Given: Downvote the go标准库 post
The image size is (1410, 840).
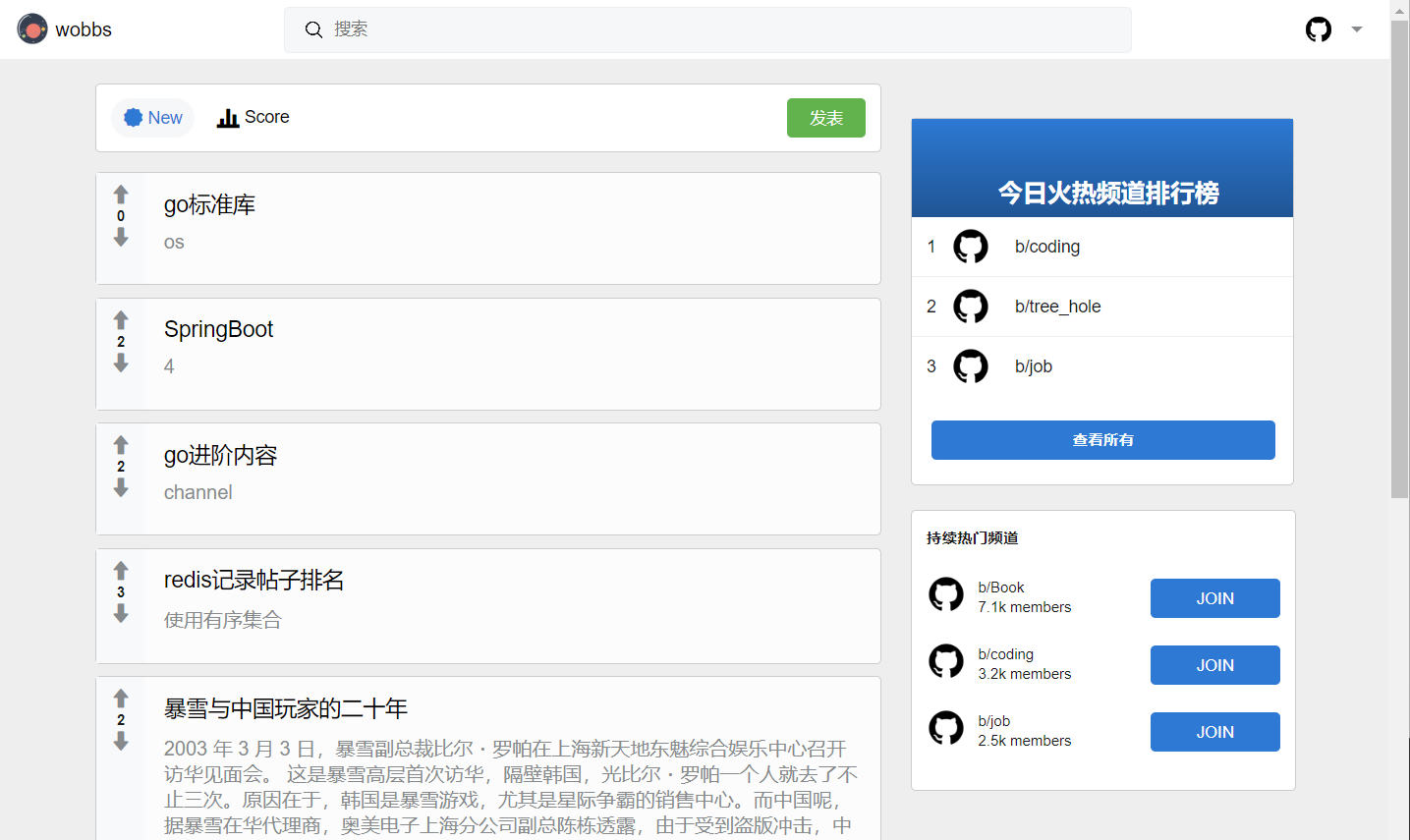Looking at the screenshot, I should [x=121, y=238].
